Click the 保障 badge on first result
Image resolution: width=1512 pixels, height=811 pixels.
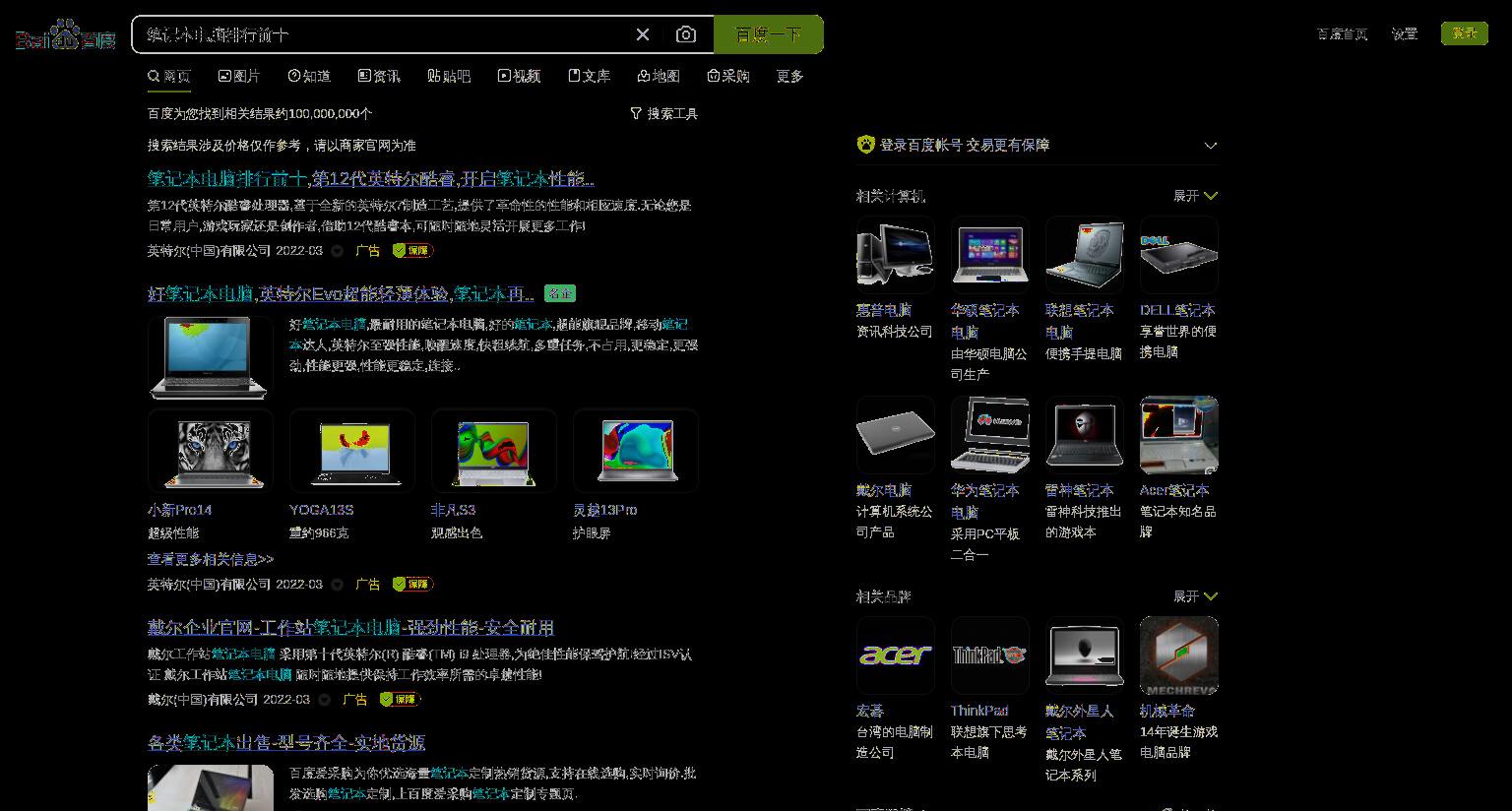pyautogui.click(x=412, y=251)
